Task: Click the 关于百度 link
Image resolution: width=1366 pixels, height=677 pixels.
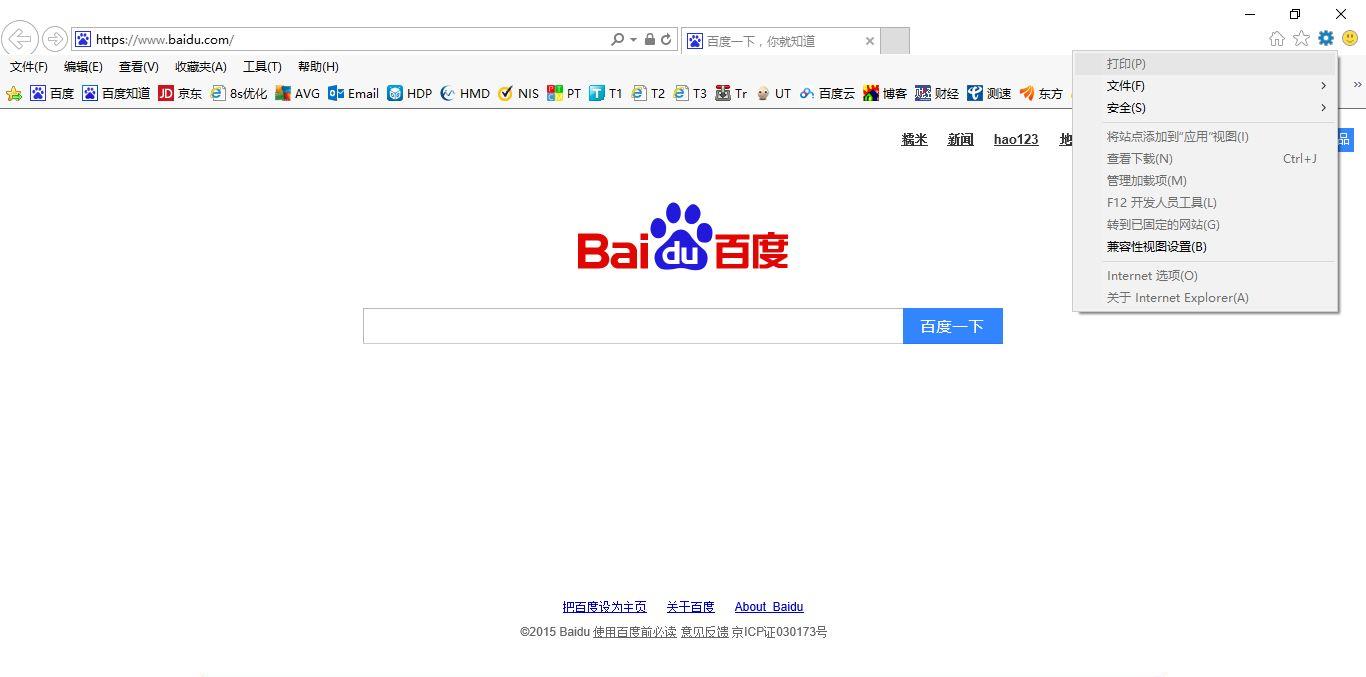Action: (x=690, y=607)
